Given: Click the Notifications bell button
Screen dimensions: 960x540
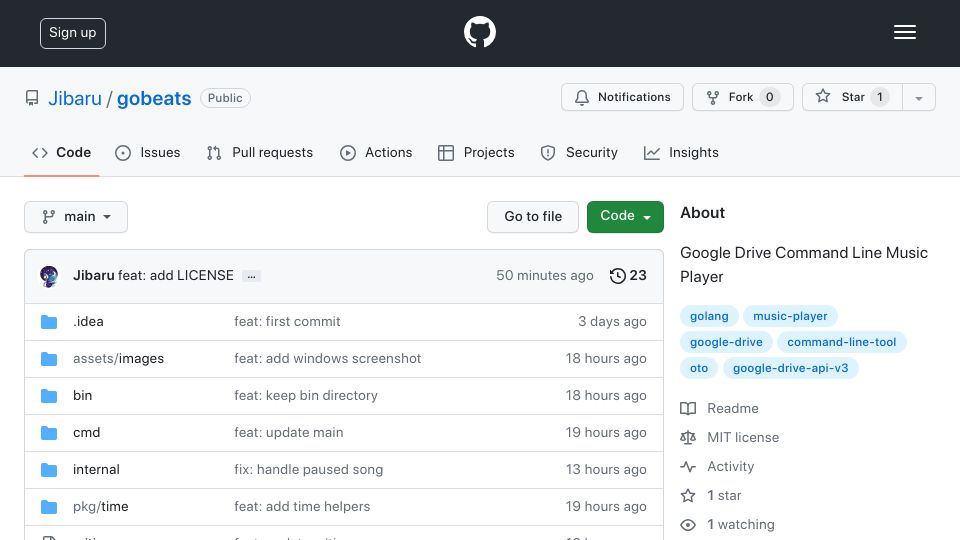Looking at the screenshot, I should tap(622, 97).
